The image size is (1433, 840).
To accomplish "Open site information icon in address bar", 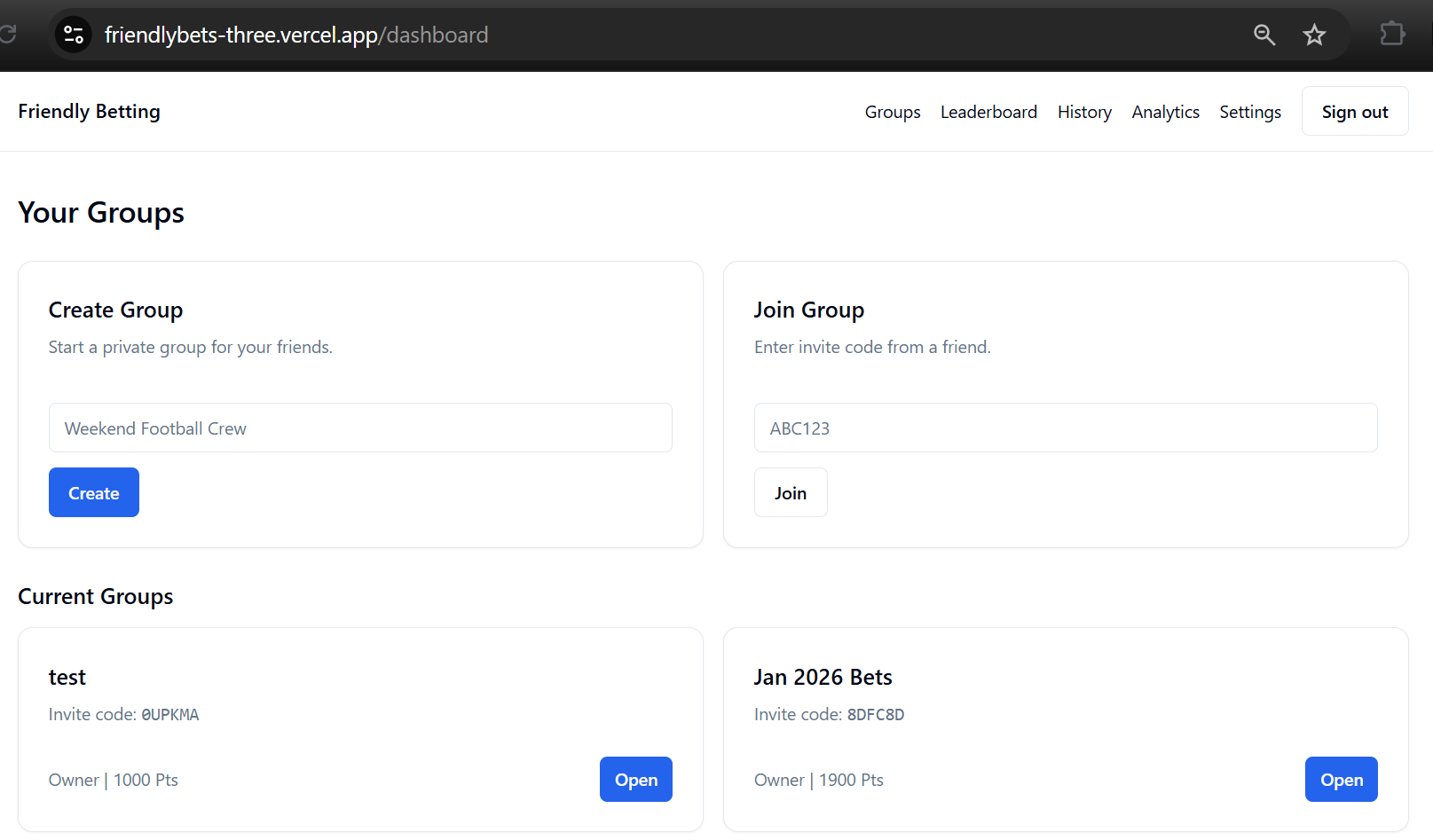I will click(x=74, y=35).
